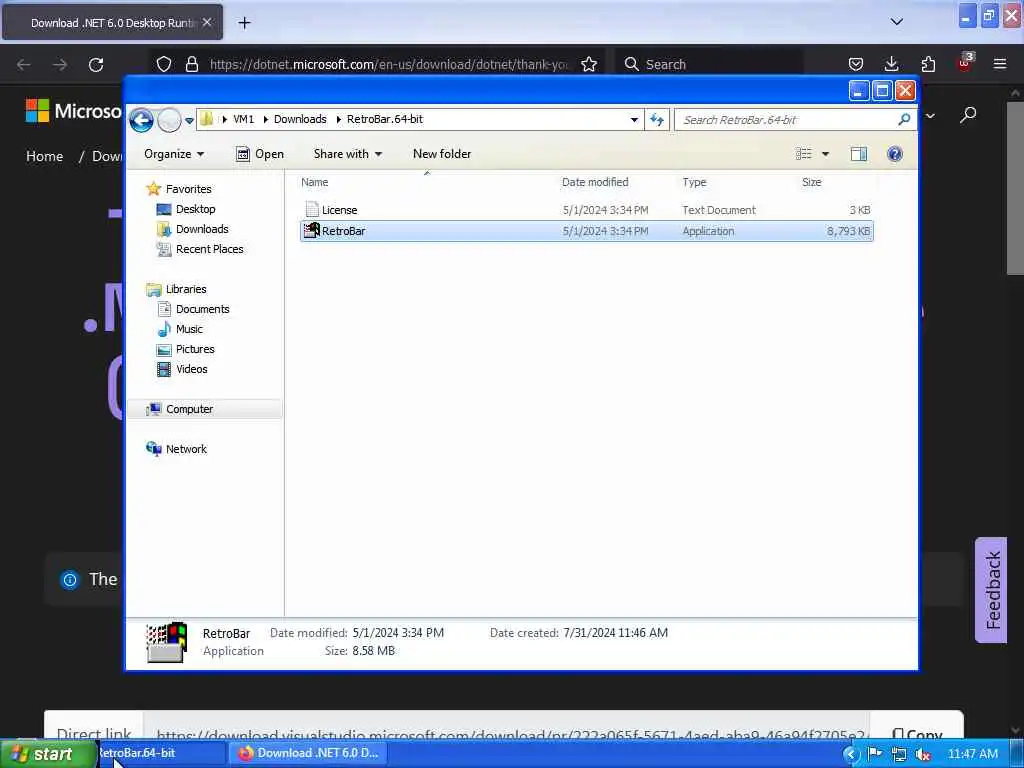Switch to Download .NET 6.0 taskbar button

[309, 753]
